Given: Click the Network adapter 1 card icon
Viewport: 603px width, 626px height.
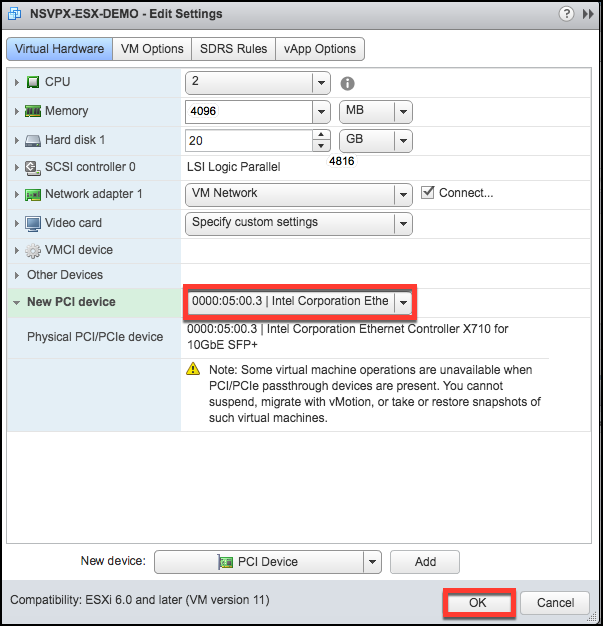Looking at the screenshot, I should click(33, 195).
